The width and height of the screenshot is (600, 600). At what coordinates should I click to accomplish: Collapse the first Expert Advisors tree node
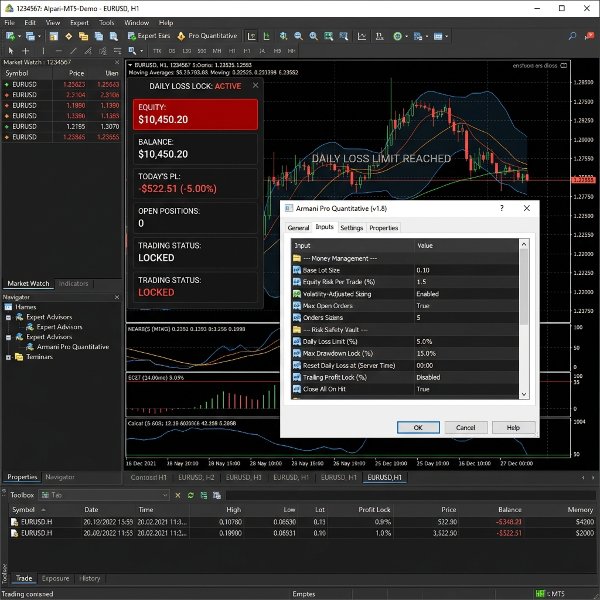8,318
